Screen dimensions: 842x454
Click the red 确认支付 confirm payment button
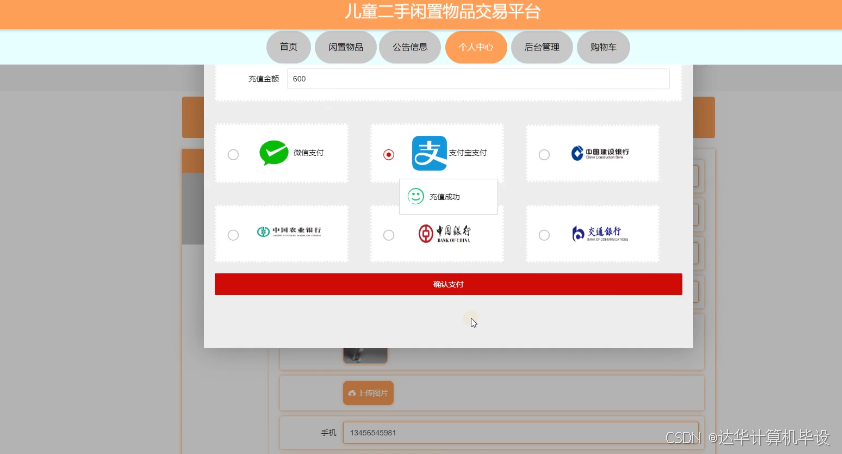[448, 284]
